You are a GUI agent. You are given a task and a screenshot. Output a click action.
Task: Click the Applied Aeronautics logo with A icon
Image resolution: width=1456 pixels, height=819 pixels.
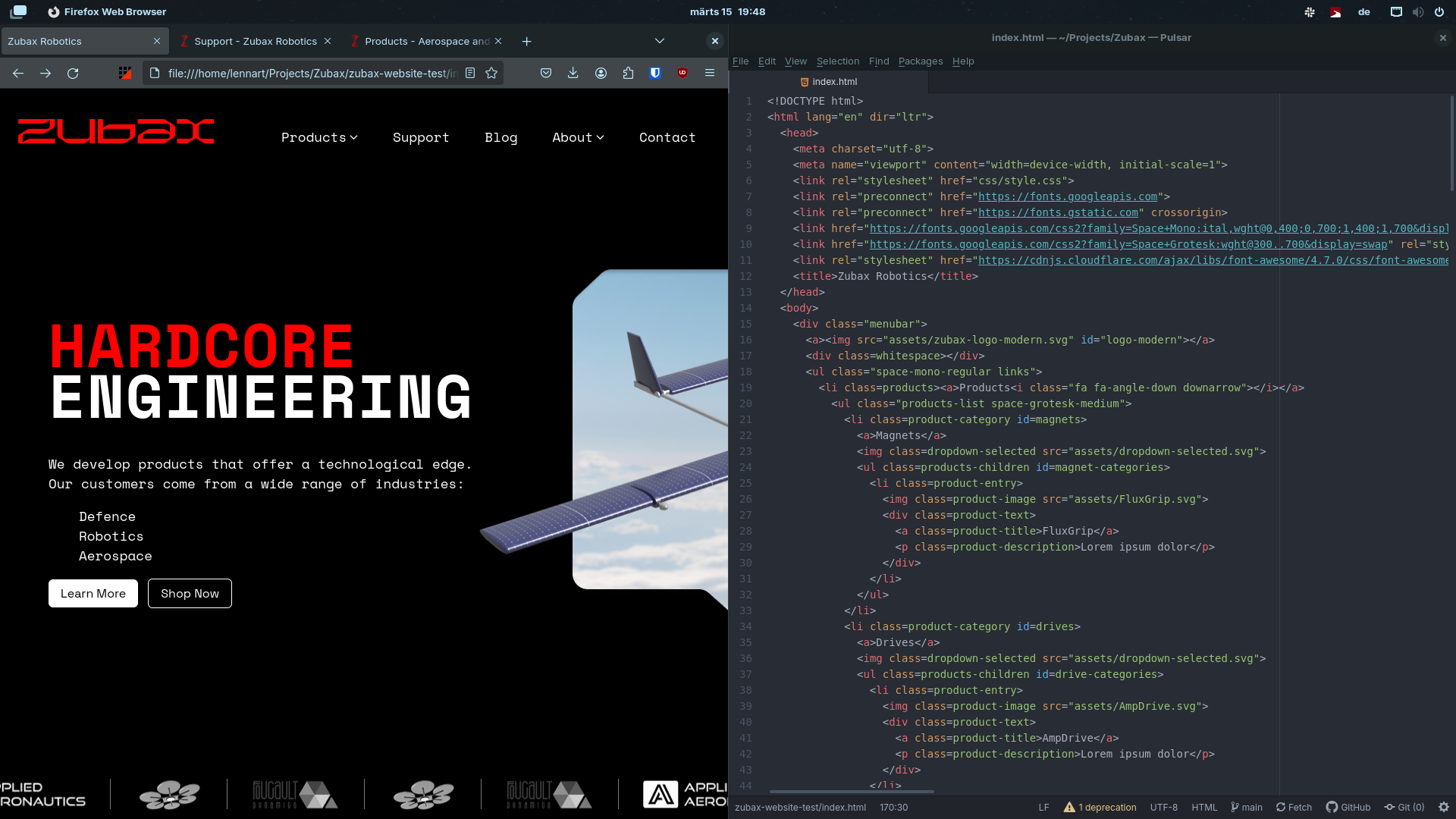[685, 794]
